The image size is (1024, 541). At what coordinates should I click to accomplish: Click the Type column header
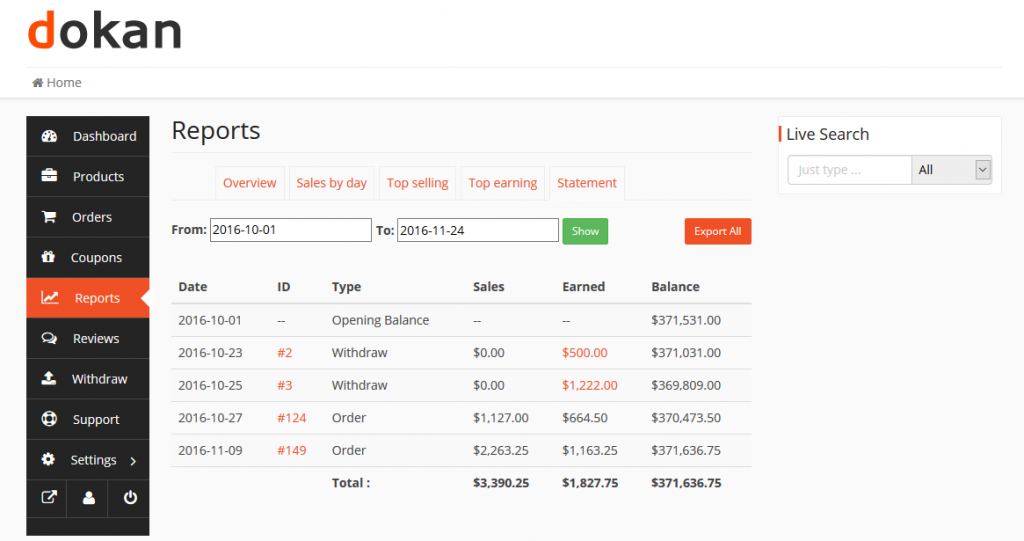tap(346, 287)
